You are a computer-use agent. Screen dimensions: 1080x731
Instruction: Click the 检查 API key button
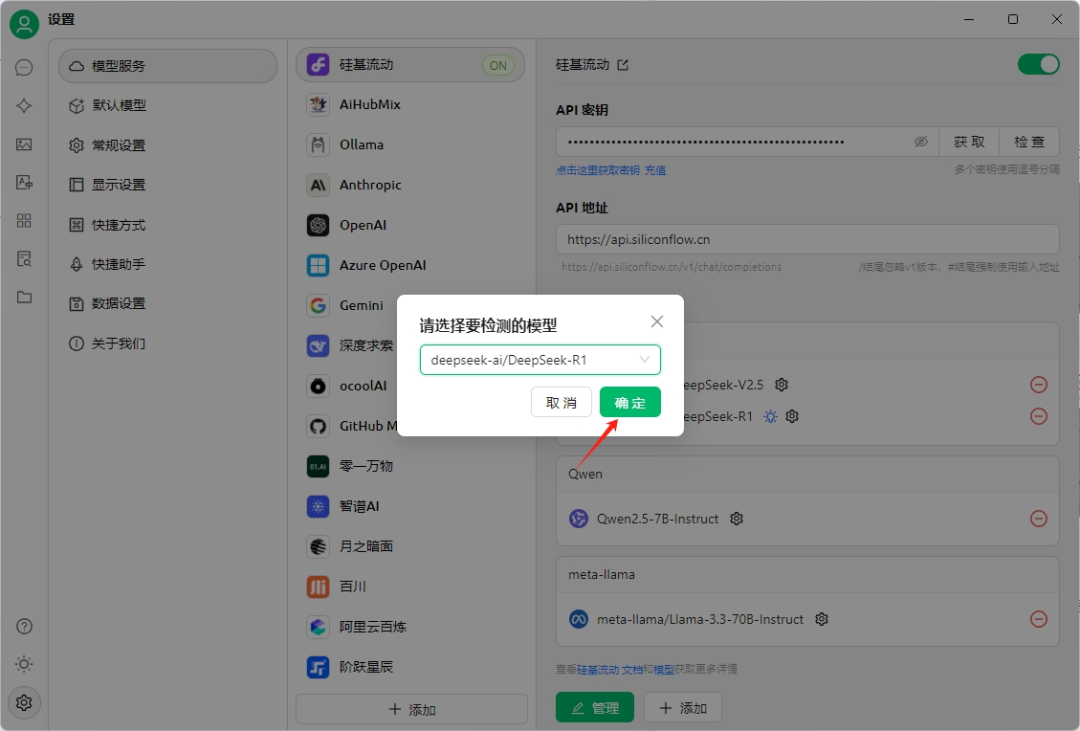point(1029,142)
